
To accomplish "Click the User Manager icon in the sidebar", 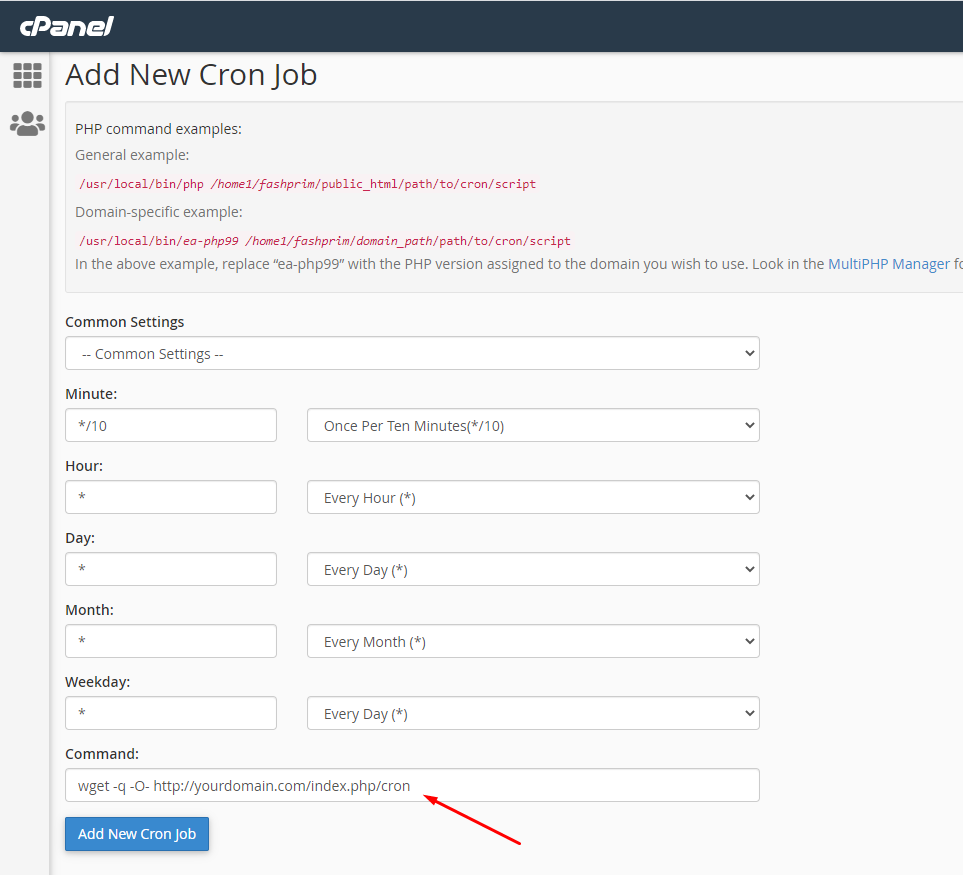I will 27,123.
